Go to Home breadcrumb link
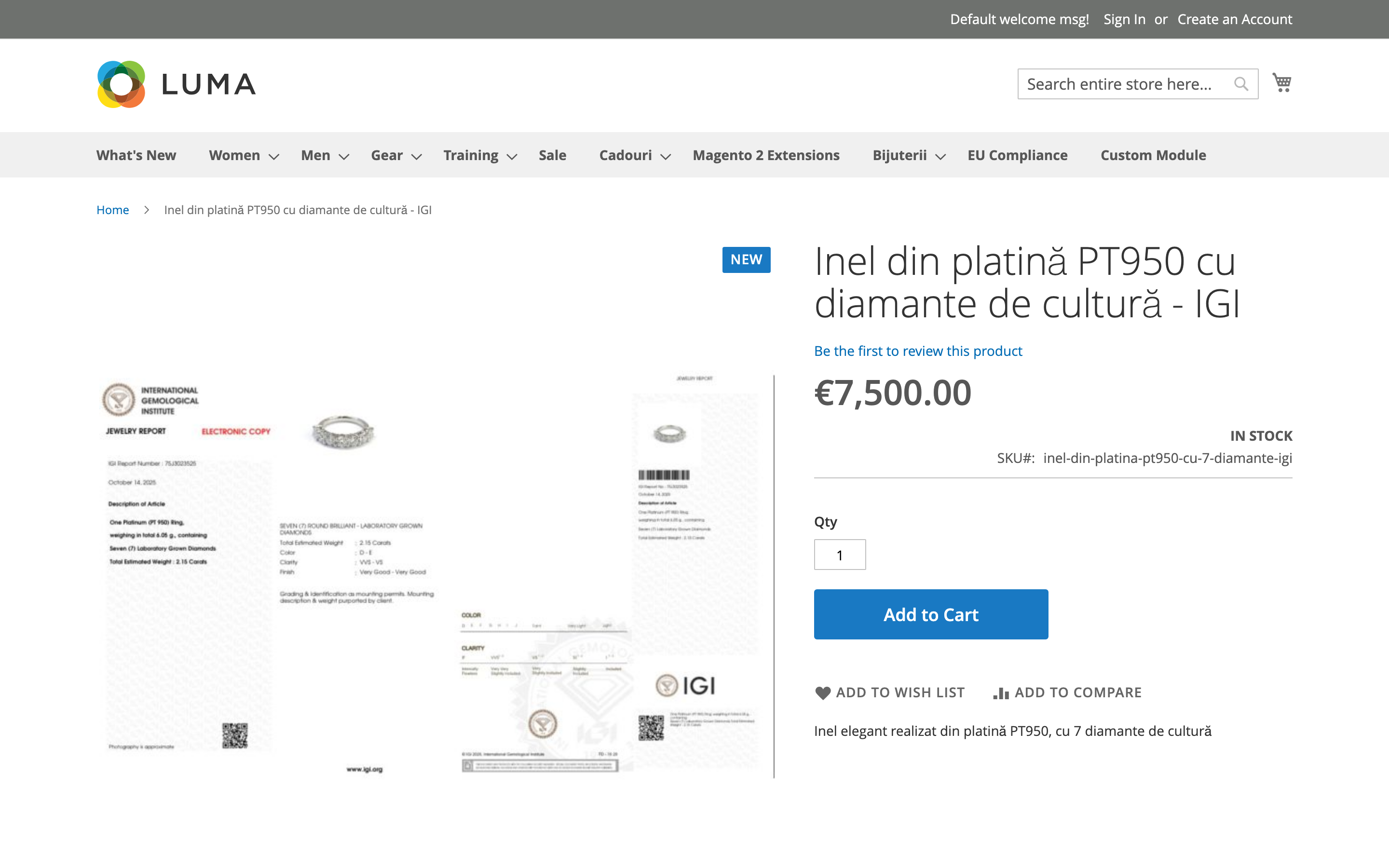Viewport: 1389px width, 868px height. 112,210
